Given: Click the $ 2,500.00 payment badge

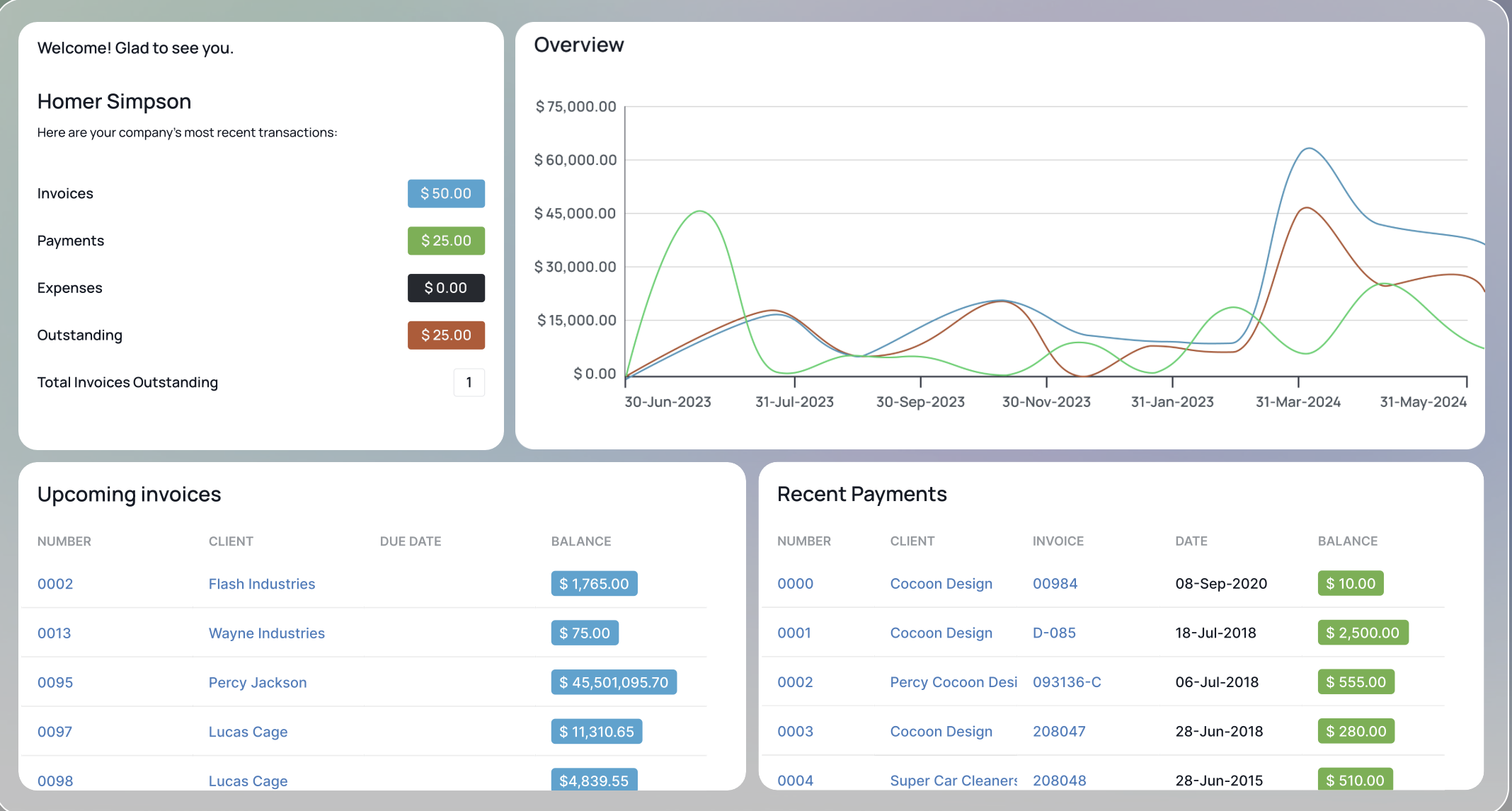Looking at the screenshot, I should (1362, 633).
